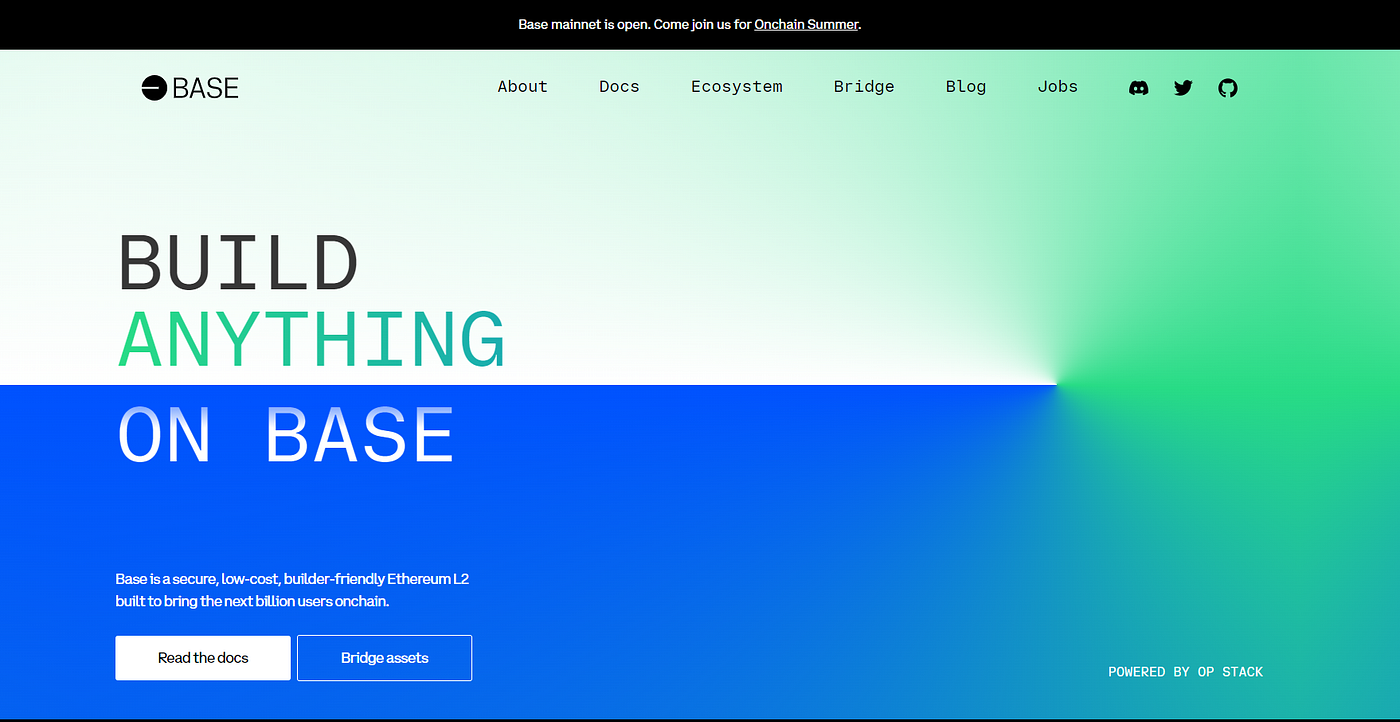Click the ANYTHING green headline word
Viewport: 1400px width, 722px height.
pos(312,340)
